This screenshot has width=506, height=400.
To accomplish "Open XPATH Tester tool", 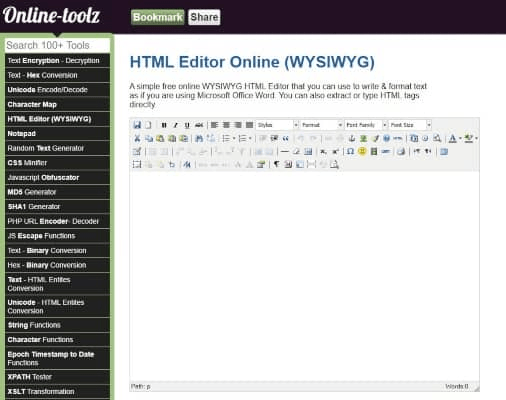I will pyautogui.click(x=57, y=377).
